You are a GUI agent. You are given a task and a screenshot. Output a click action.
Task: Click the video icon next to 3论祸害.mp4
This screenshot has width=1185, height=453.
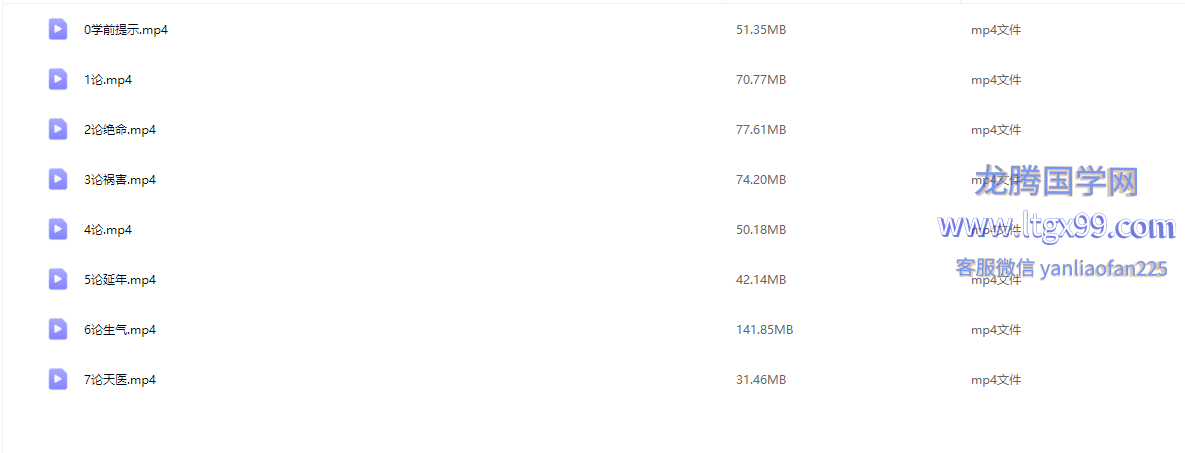[x=58, y=179]
